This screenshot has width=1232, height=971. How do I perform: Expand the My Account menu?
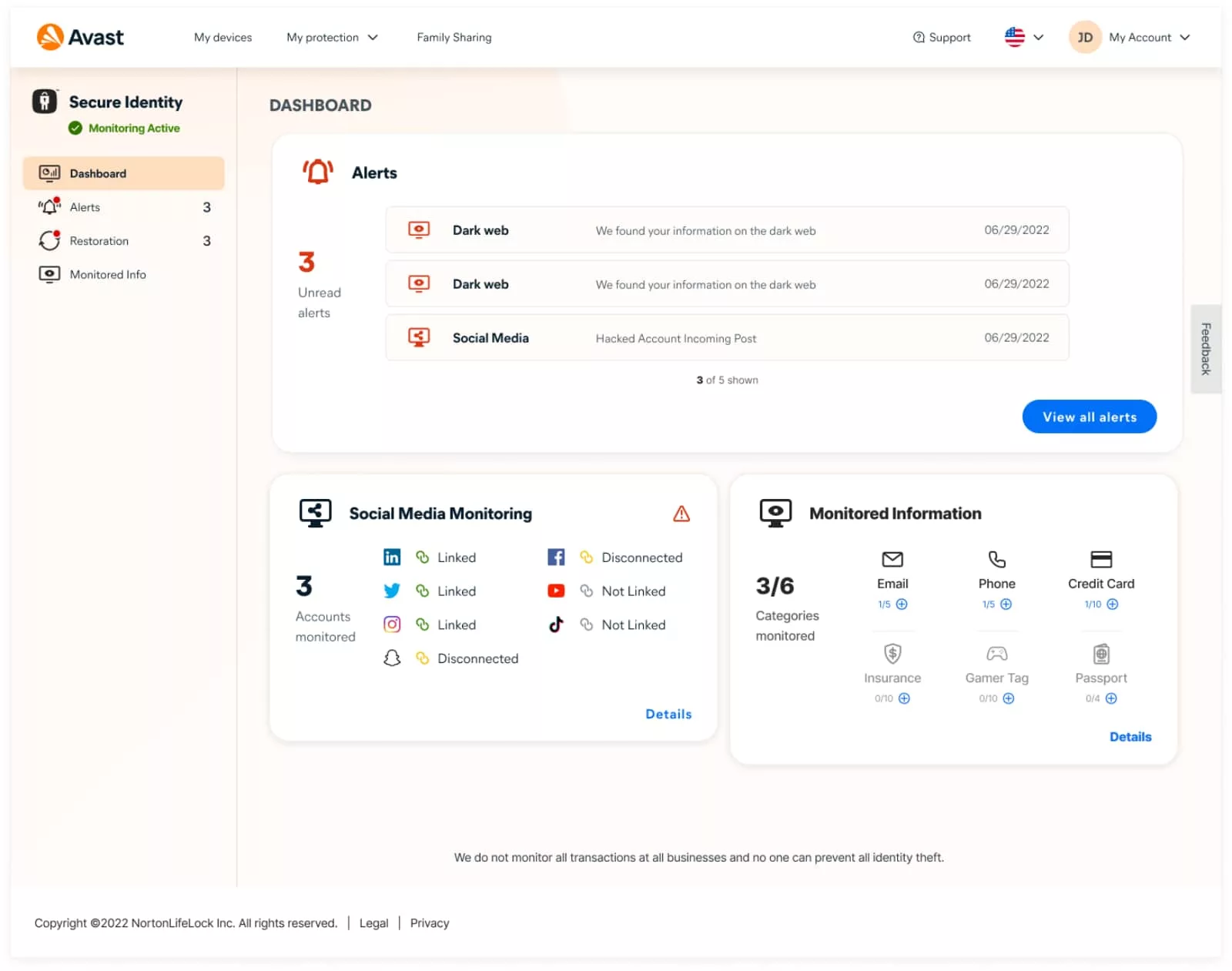coord(1149,37)
